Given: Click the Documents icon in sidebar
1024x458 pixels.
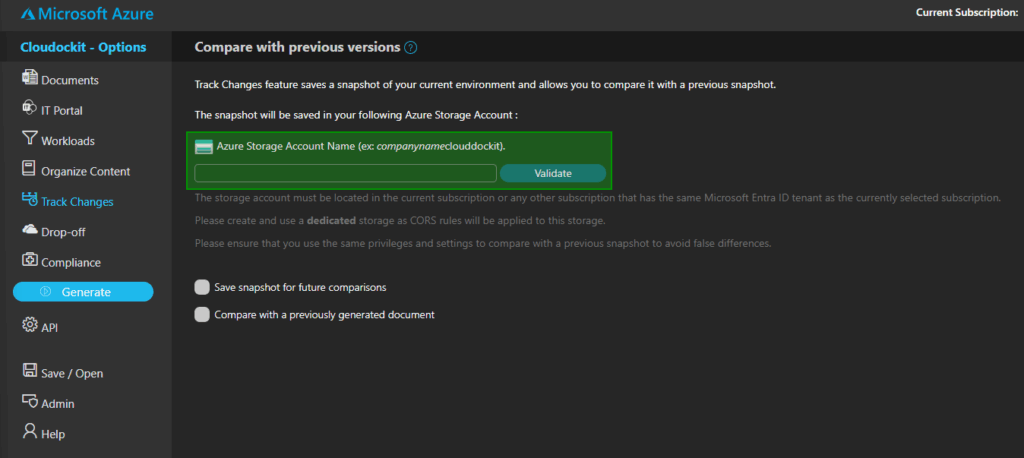Looking at the screenshot, I should tap(29, 79).
